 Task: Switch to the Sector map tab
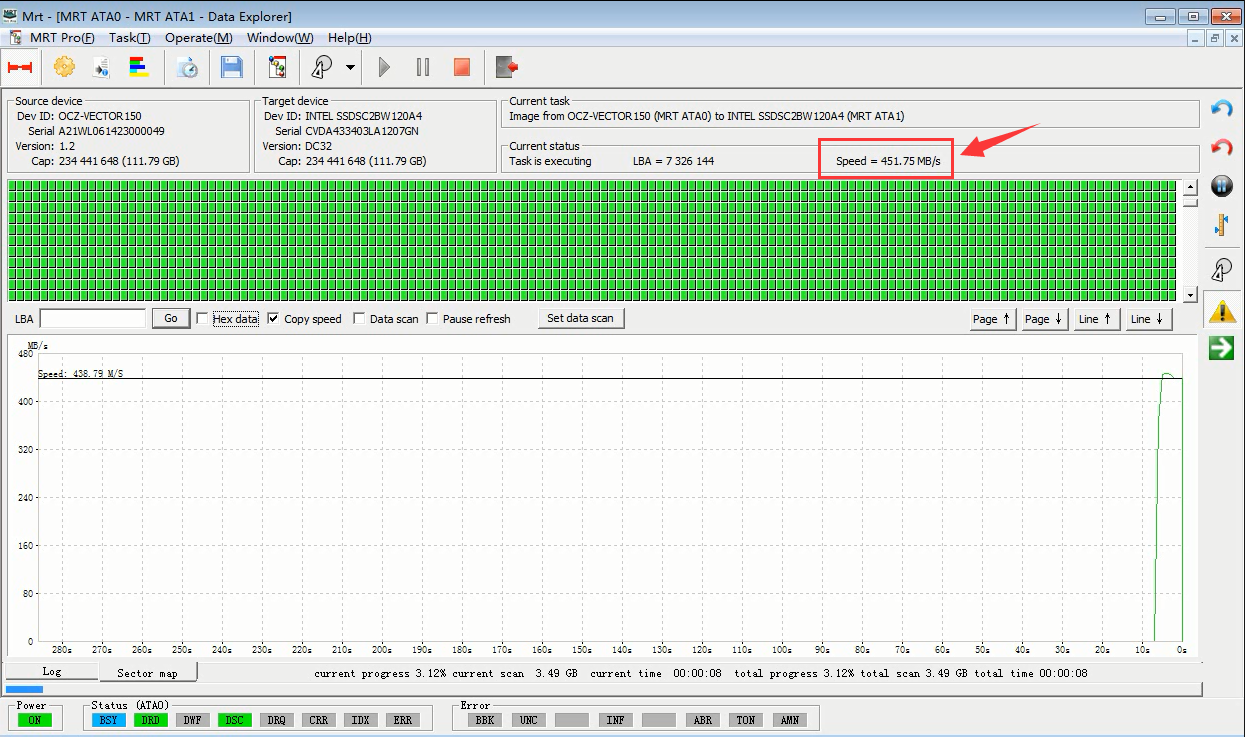pyautogui.click(x=148, y=673)
